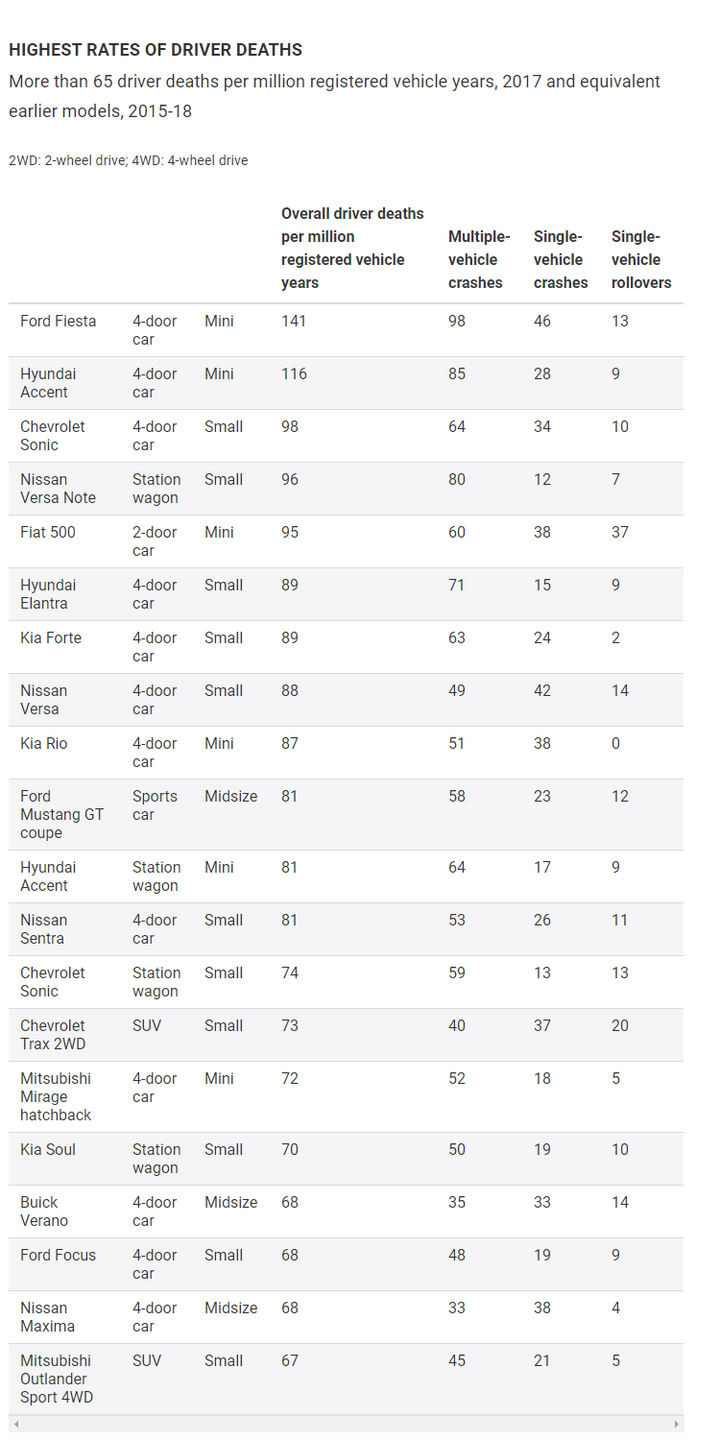Click the Overall driver deaths column header
The width and height of the screenshot is (720, 1440).
point(352,248)
